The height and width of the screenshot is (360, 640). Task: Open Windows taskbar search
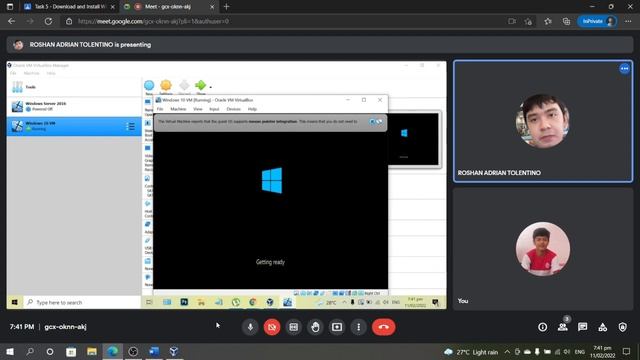30,351
